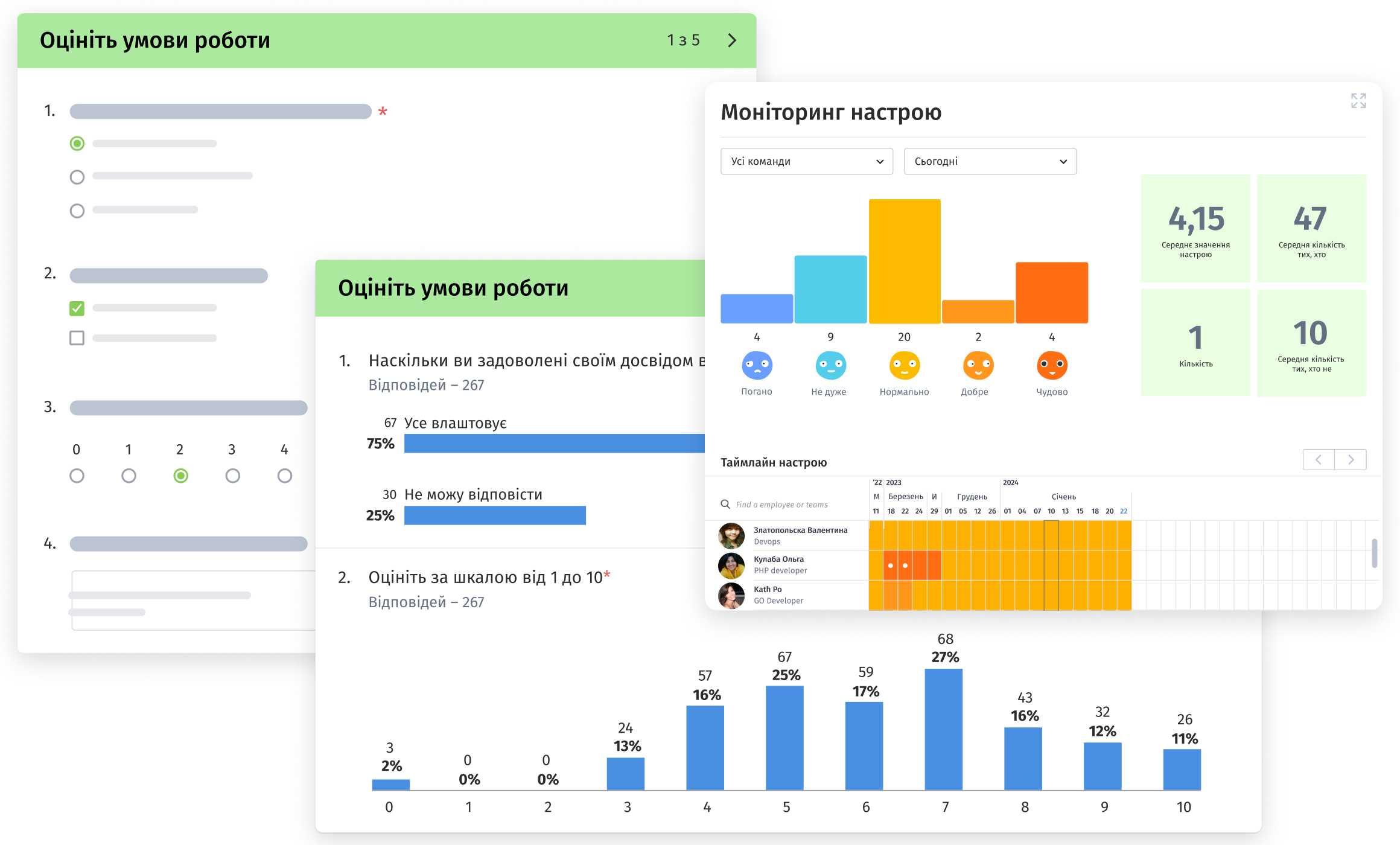The height and width of the screenshot is (845, 1400).
Task: Click the search magnifier icon in timeline
Action: 725,504
